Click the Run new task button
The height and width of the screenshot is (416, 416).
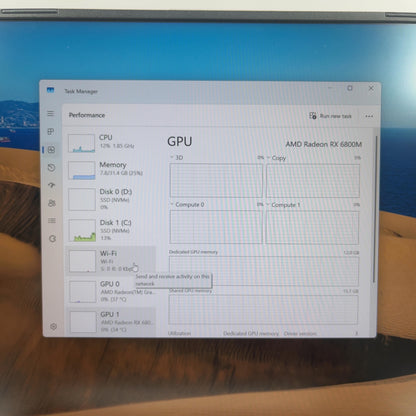coord(330,116)
